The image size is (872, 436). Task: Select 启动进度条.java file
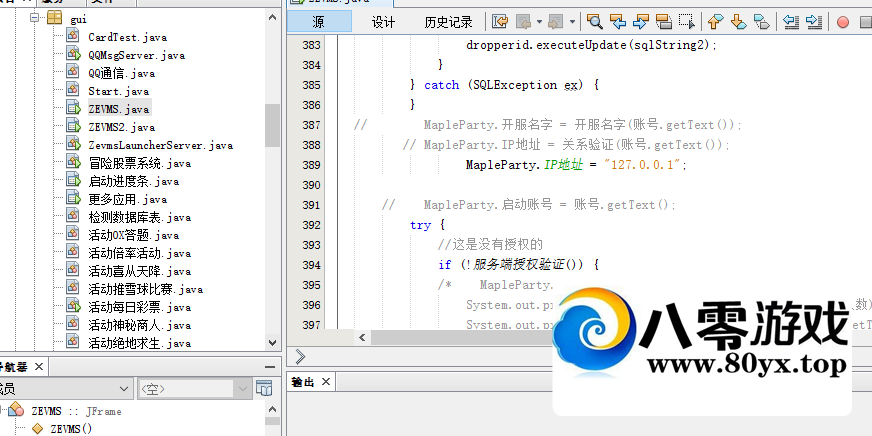pos(133,181)
